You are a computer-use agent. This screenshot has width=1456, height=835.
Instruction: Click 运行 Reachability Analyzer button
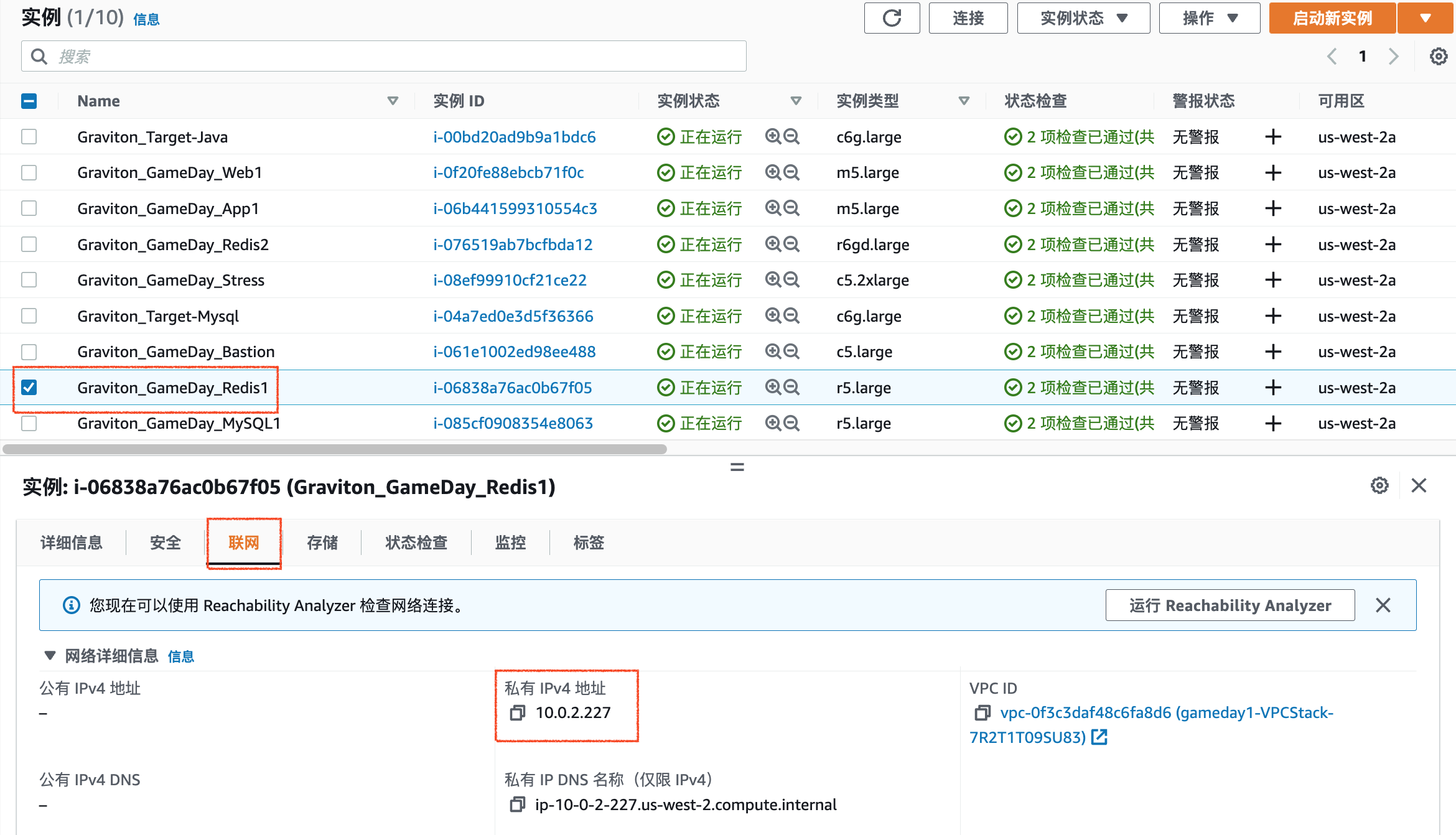point(1230,605)
